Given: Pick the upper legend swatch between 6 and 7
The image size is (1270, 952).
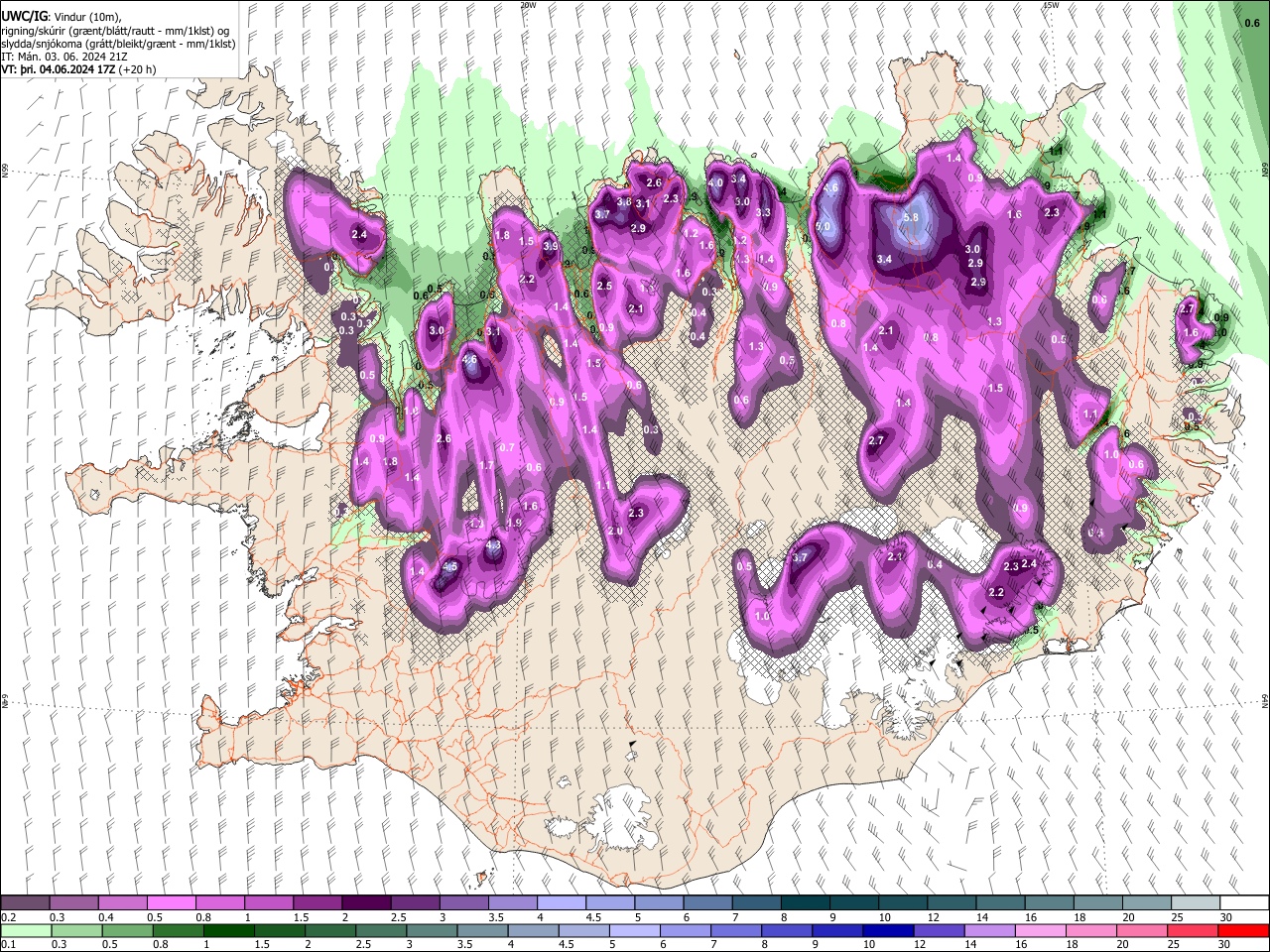Looking at the screenshot, I should click(707, 902).
